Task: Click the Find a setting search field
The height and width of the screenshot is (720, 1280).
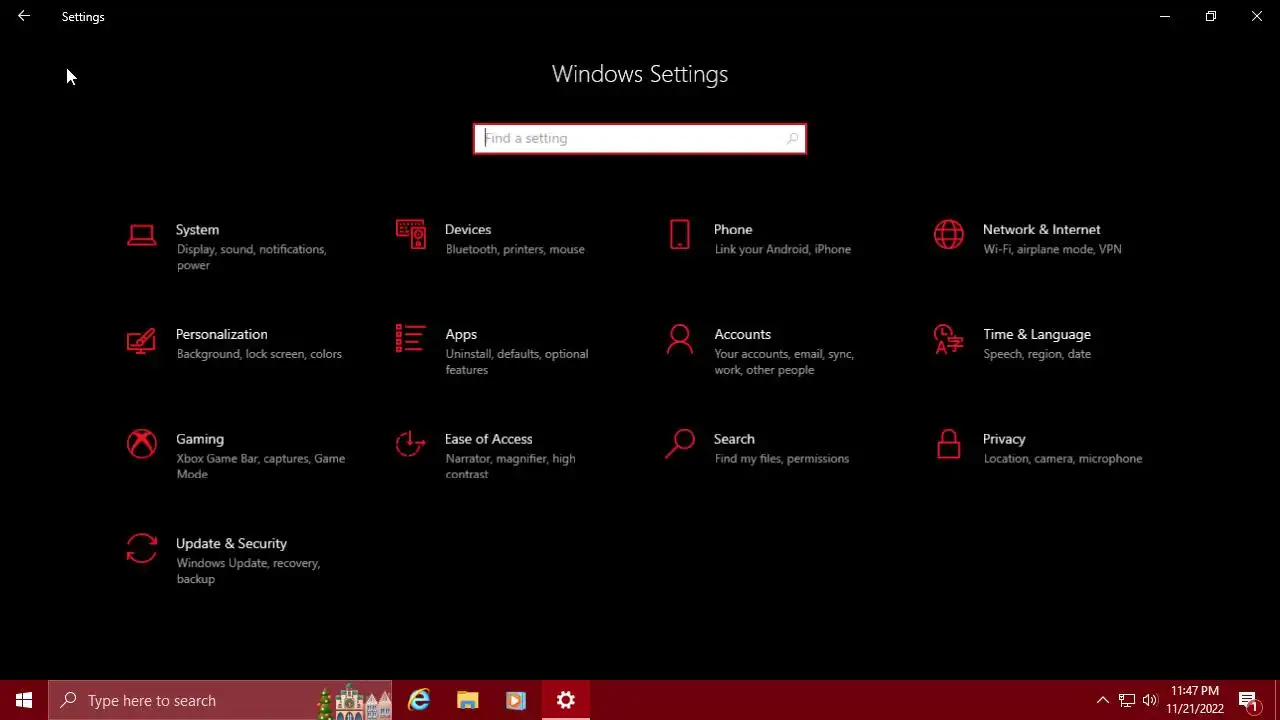Action: [640, 138]
